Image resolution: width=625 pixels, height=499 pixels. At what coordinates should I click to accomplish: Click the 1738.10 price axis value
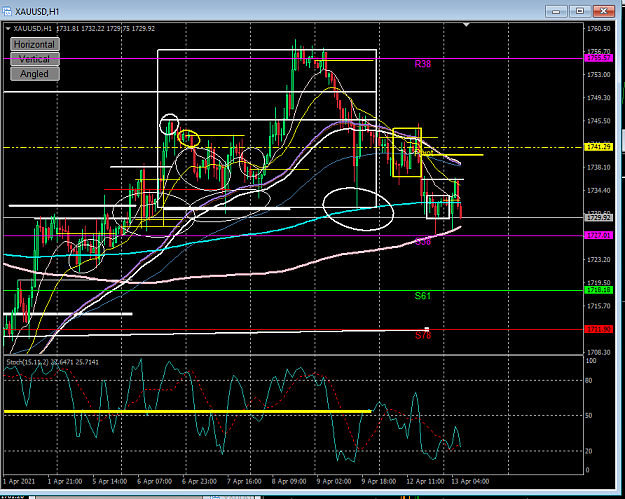[598, 167]
